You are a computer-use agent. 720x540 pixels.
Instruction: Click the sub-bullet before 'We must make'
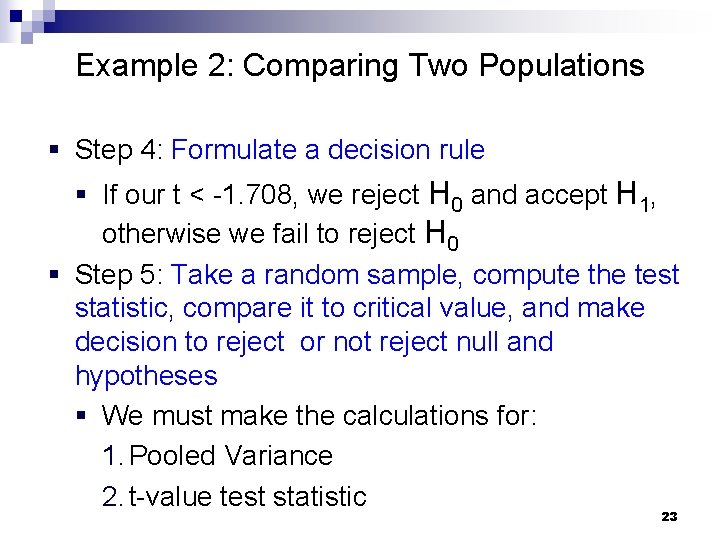coord(82,416)
